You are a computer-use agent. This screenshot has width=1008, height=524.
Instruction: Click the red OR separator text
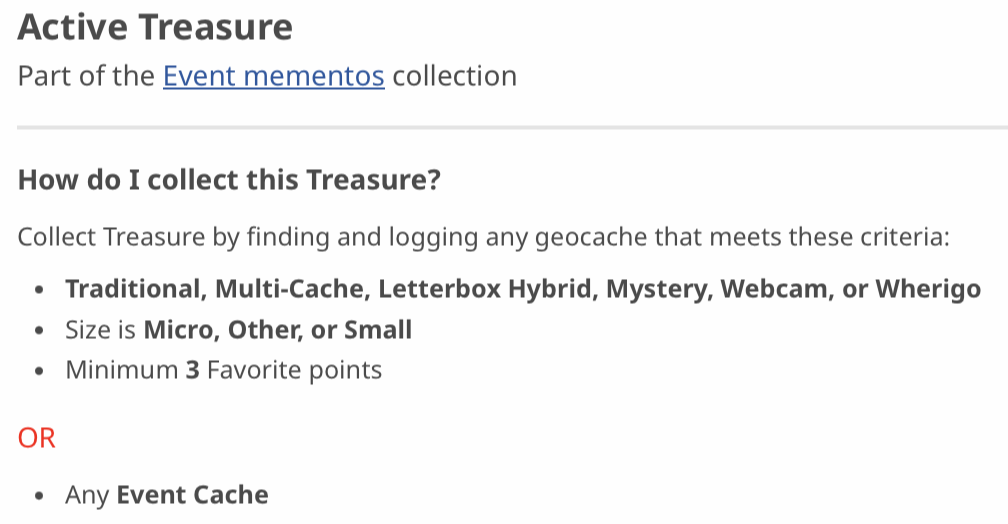[37, 438]
